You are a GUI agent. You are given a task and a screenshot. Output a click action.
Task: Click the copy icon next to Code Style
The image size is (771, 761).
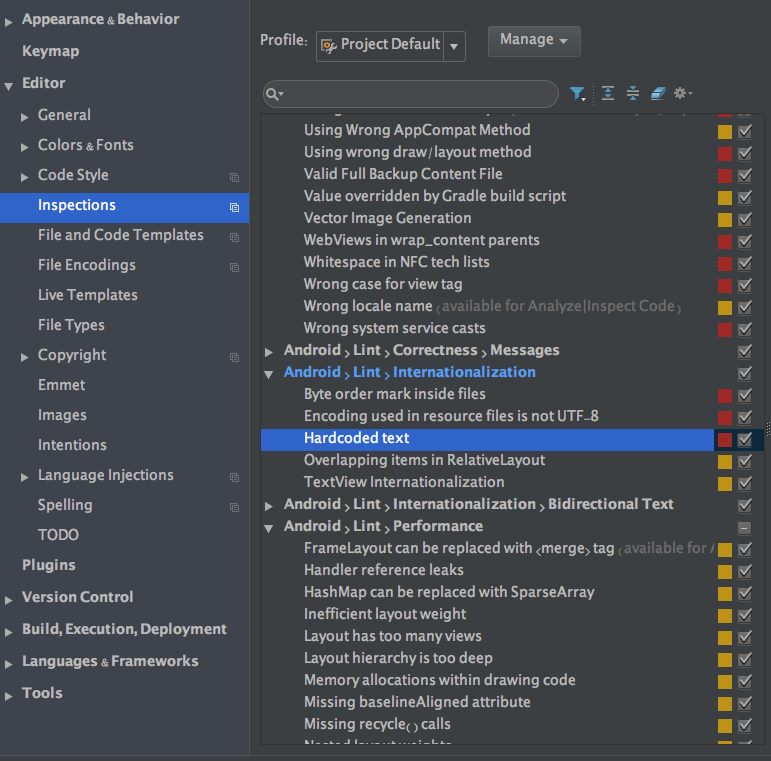pos(234,177)
